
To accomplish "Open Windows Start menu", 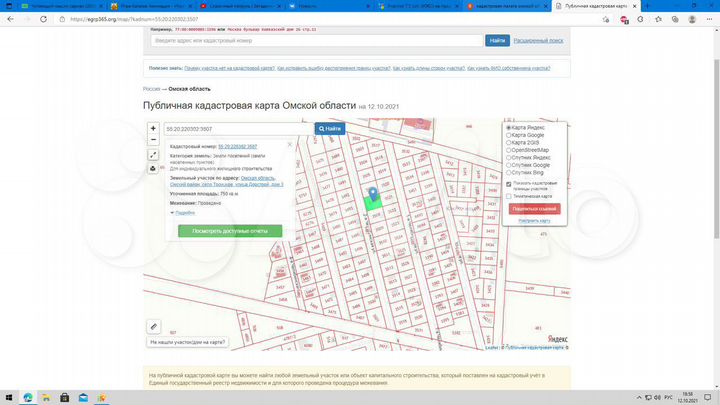I will click(x=8, y=397).
